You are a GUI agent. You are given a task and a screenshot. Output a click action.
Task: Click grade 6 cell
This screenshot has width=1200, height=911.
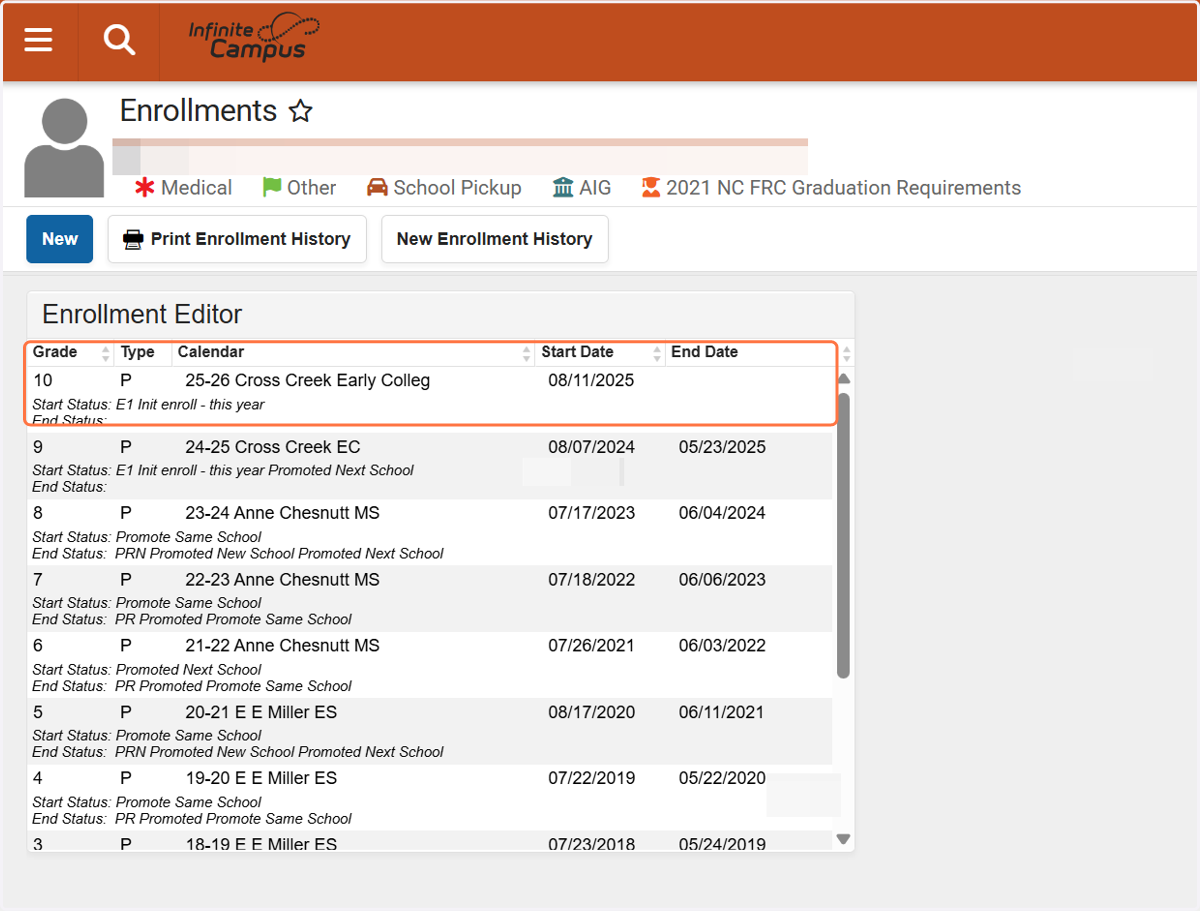pos(38,646)
